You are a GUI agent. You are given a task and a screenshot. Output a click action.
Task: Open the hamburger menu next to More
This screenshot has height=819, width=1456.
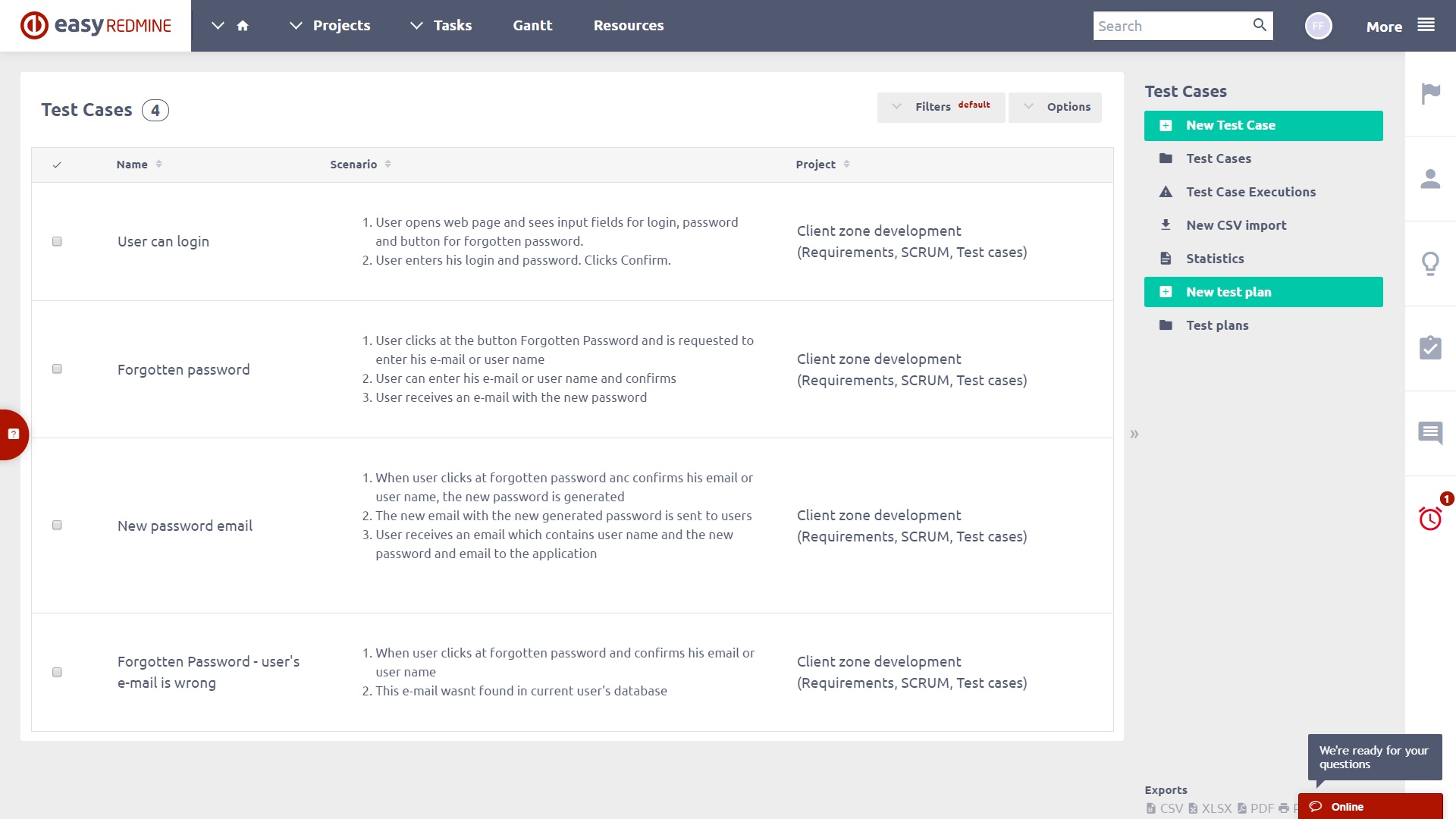tap(1426, 25)
